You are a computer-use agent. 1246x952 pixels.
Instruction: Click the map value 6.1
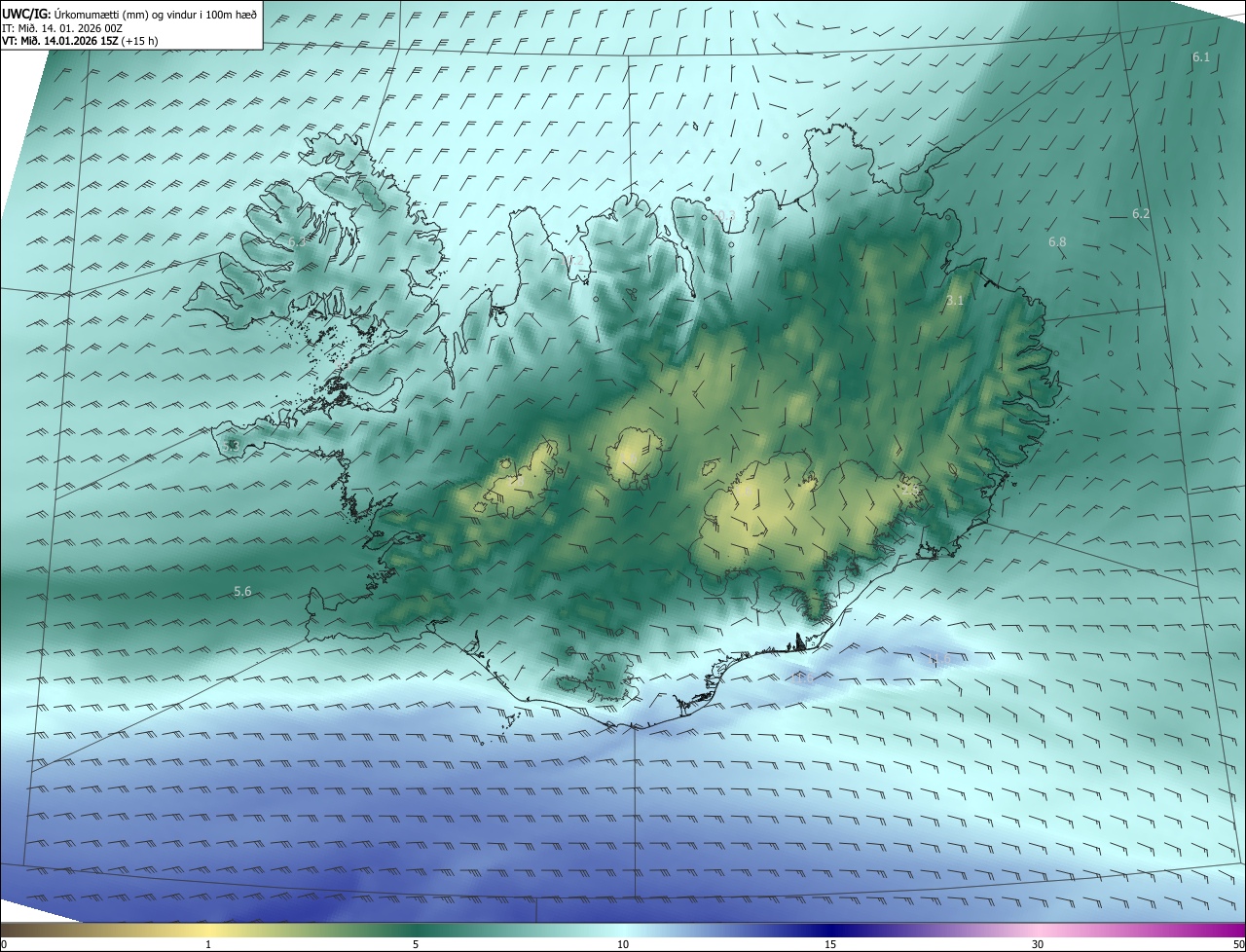1201,57
